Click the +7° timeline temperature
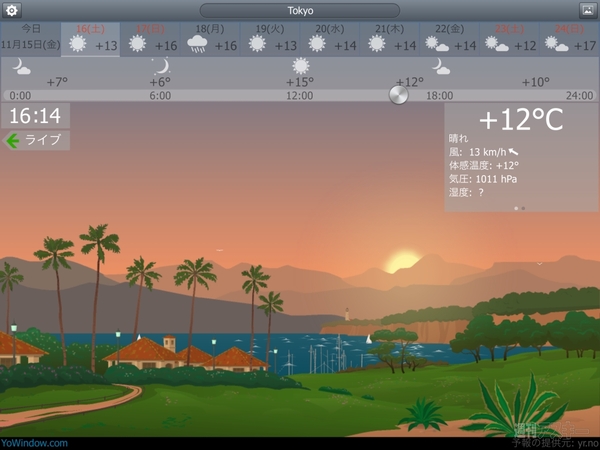Image resolution: width=600 pixels, height=450 pixels. point(57,82)
